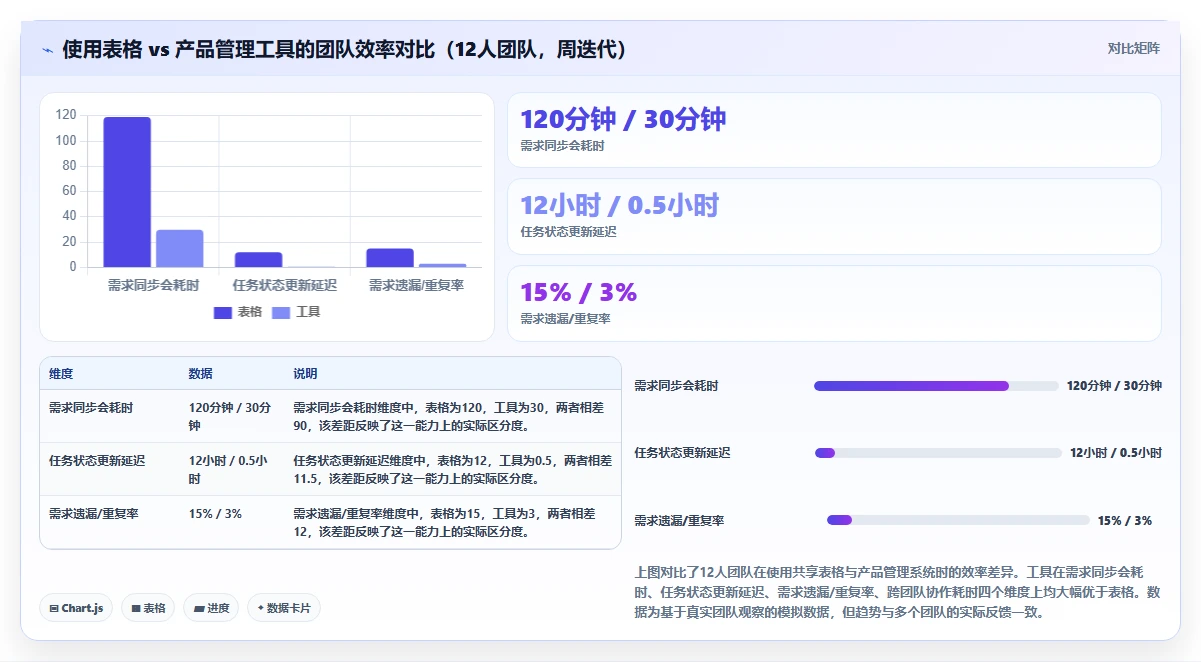Open the 15% / 3% data card
The height and width of the screenshot is (662, 1201).
834,303
